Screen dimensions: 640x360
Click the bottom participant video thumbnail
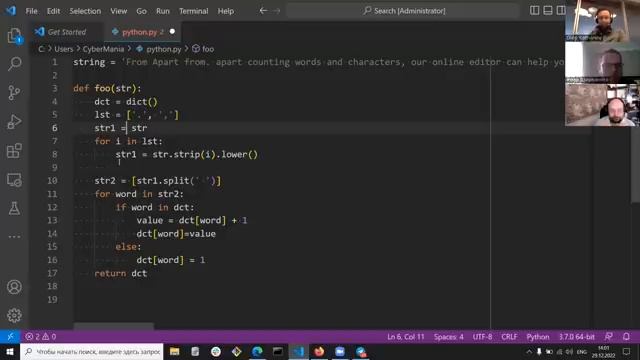(x=602, y=105)
